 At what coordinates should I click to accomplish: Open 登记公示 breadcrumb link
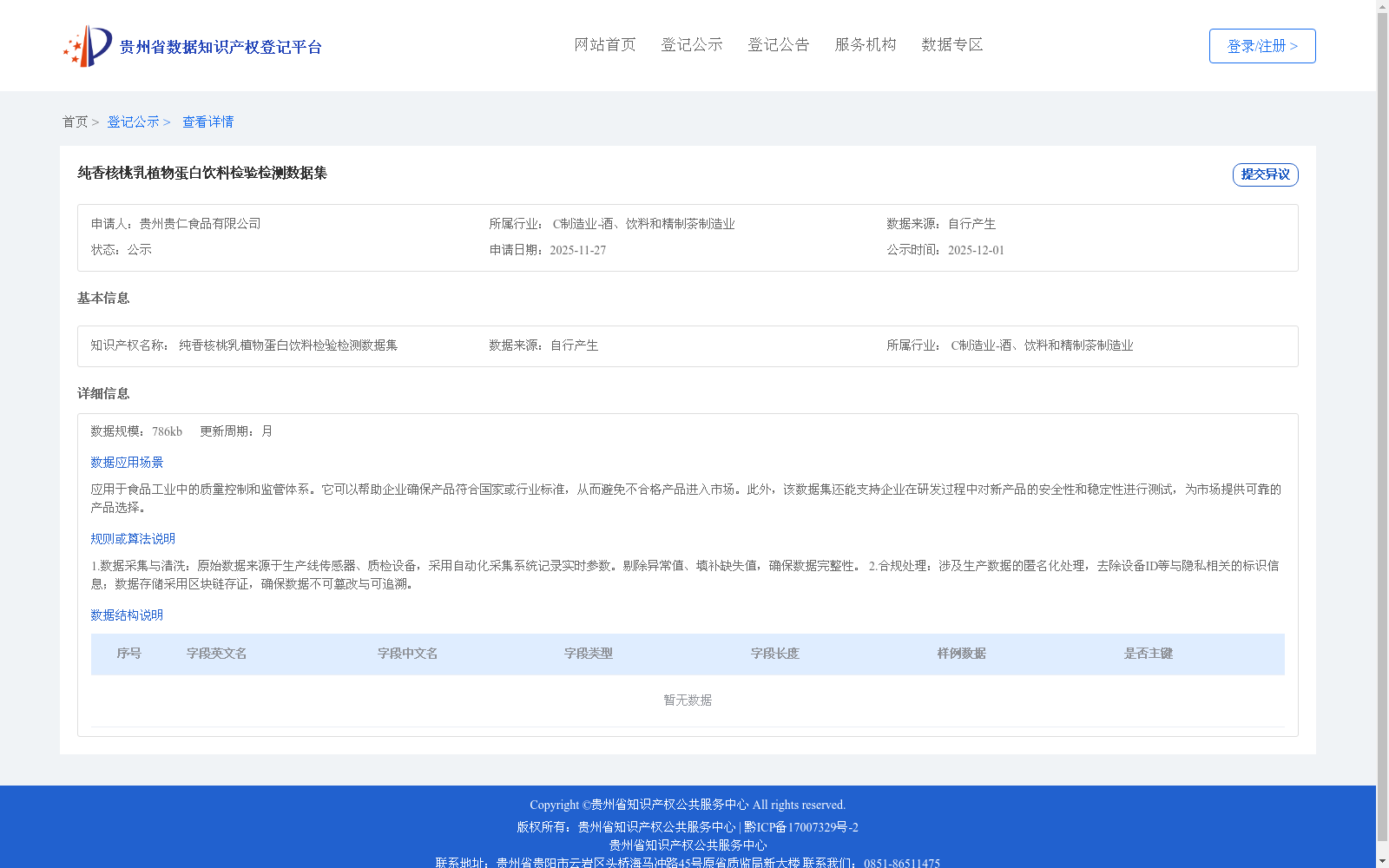pos(133,122)
